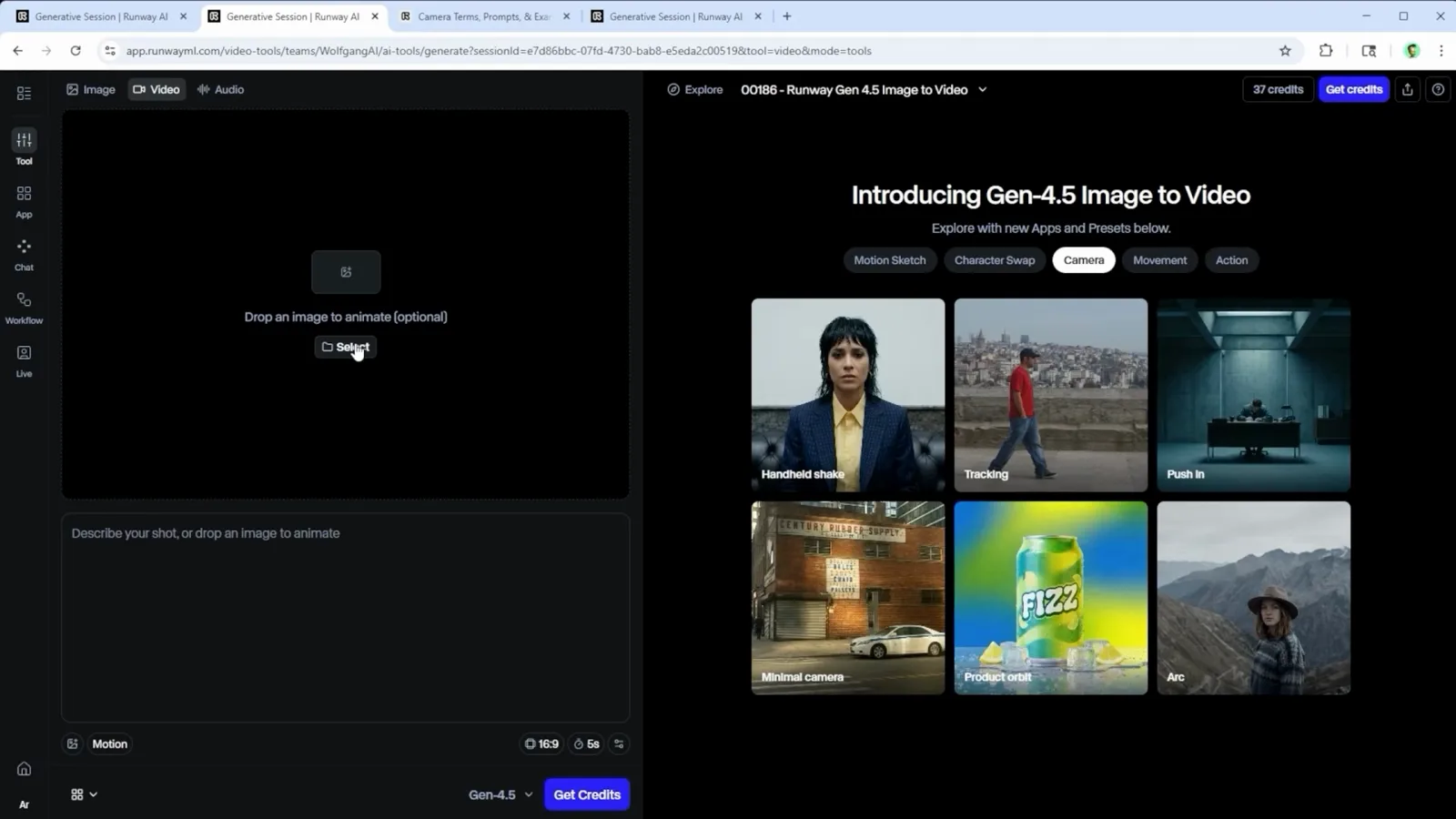Switch to Image generation mode
Viewport: 1456px width, 819px height.
click(x=91, y=89)
